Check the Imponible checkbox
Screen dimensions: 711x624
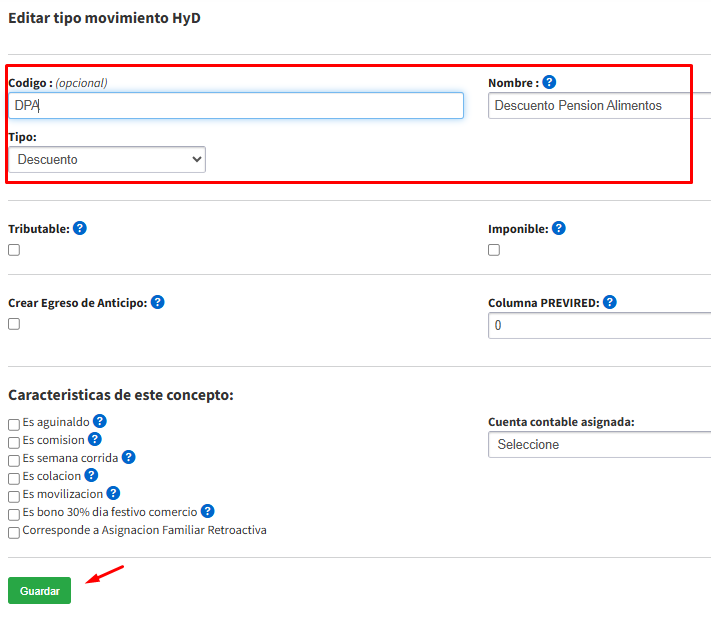494,250
